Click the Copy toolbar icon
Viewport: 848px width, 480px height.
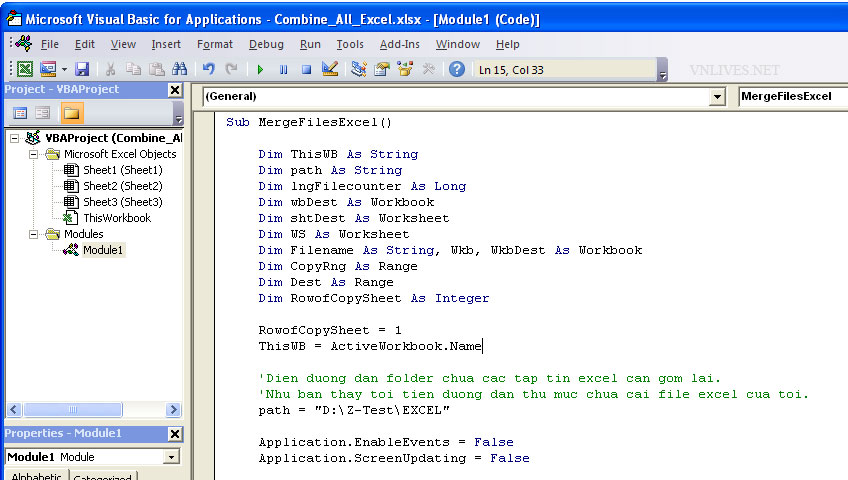point(133,69)
